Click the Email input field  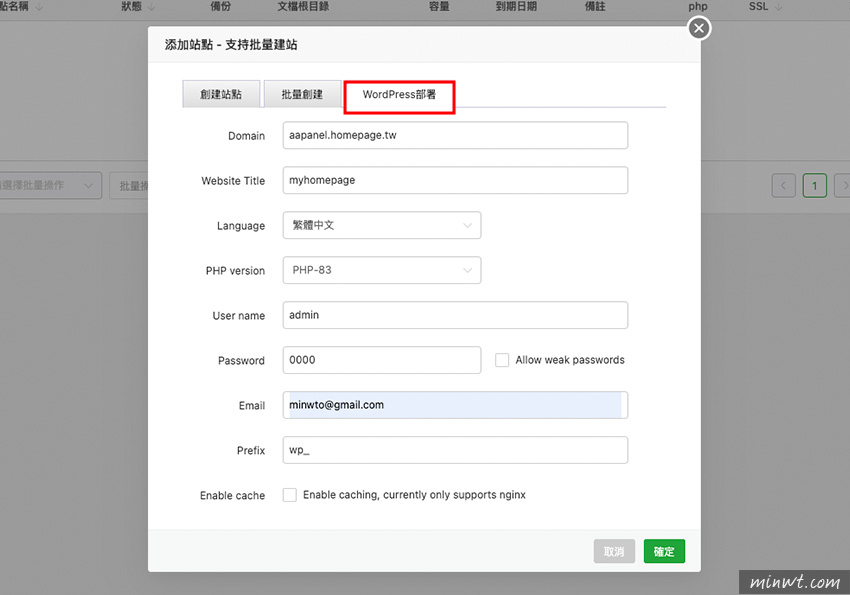tap(455, 405)
